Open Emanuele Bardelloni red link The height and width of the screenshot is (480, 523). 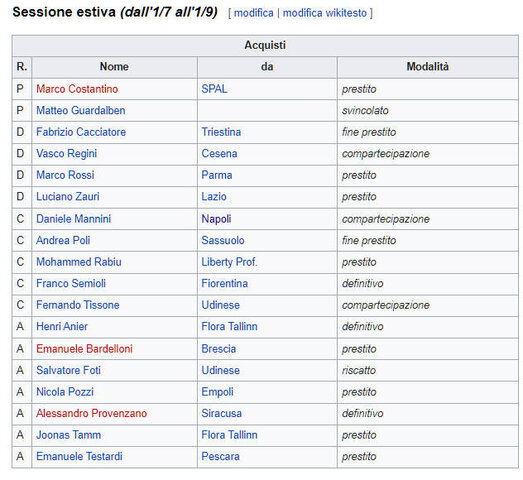coord(84,349)
